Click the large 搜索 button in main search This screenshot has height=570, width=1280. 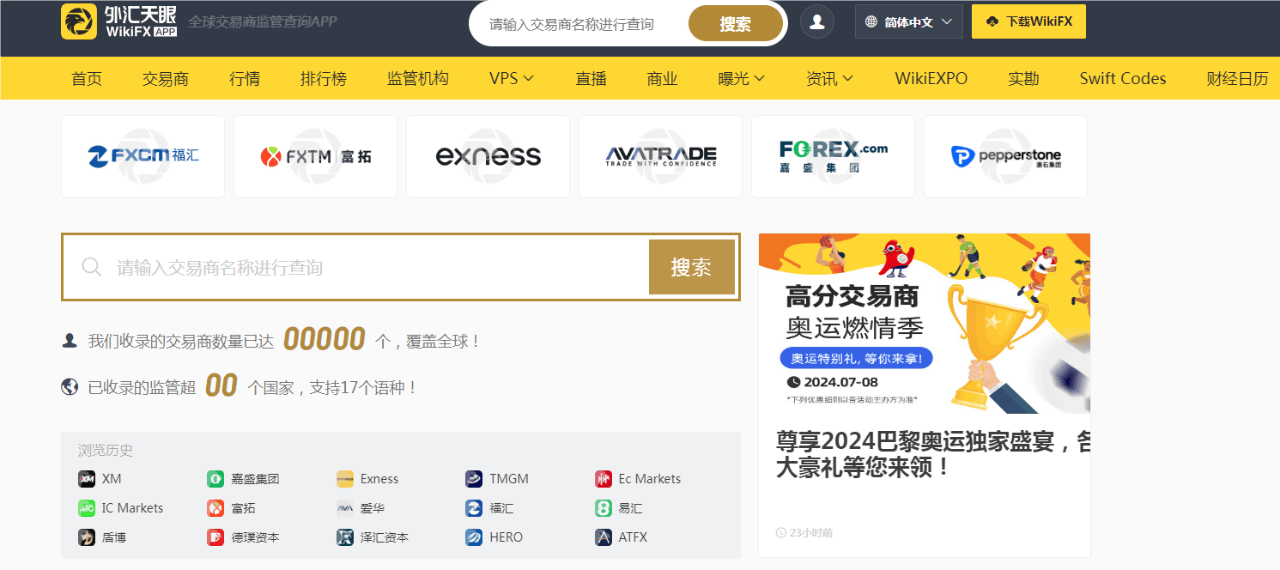tap(691, 267)
